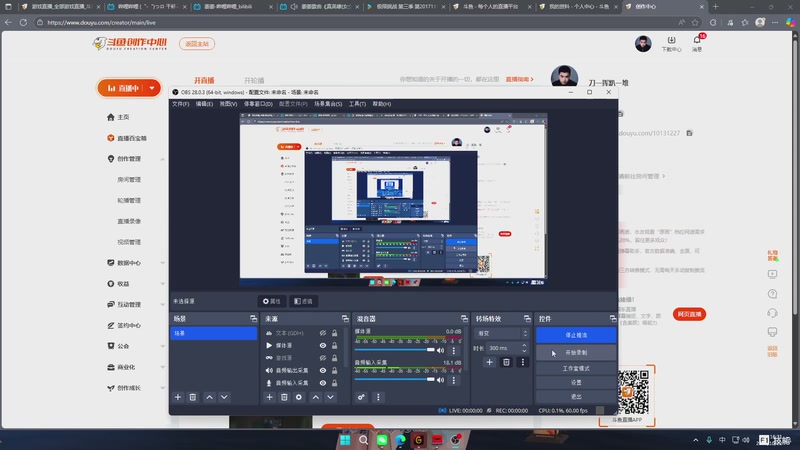Viewport: 800px width, 450px height.
Task: Expand the 互动管理 sidebar section
Action: pos(163,305)
